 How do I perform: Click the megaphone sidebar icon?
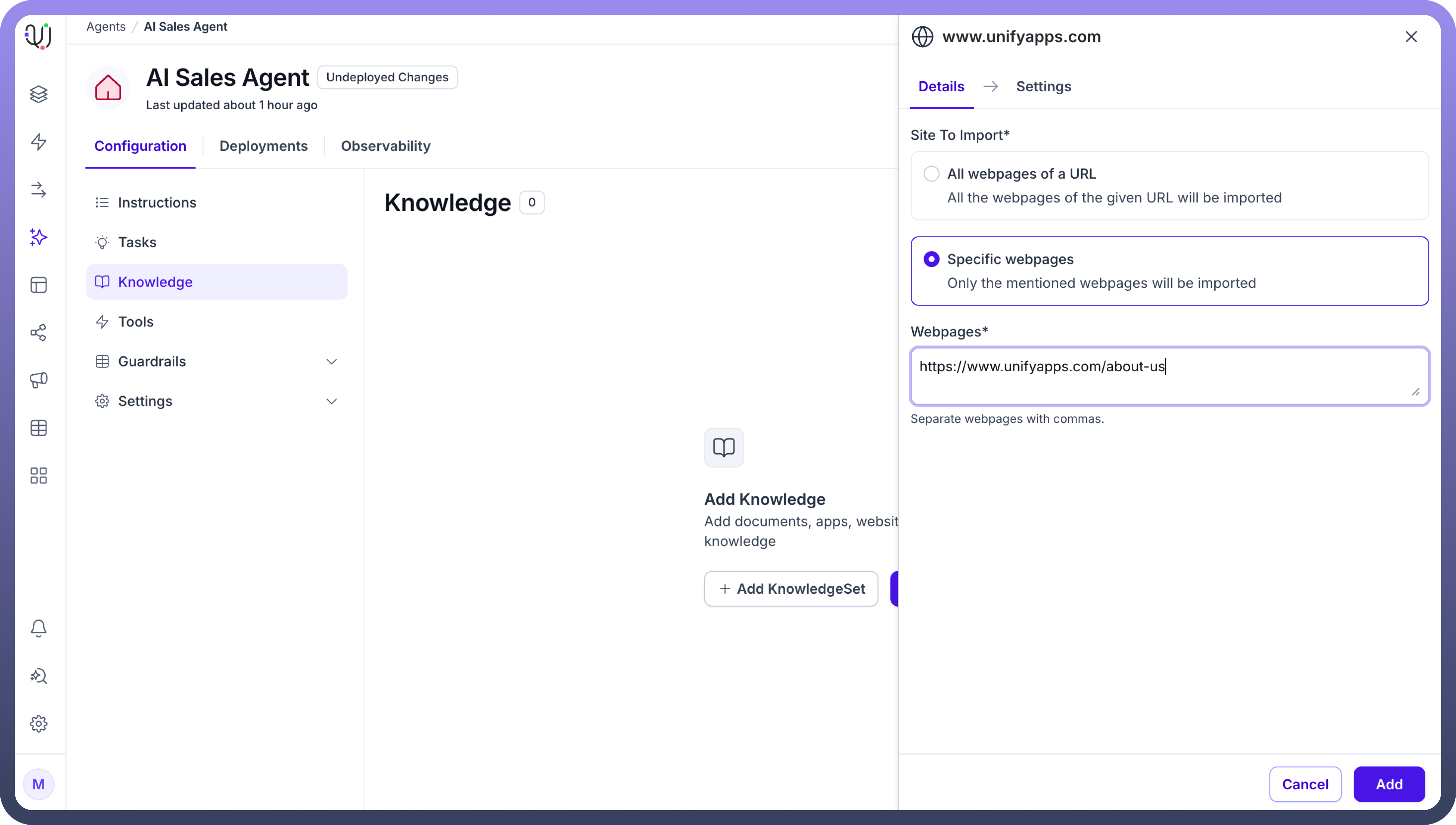(39, 380)
